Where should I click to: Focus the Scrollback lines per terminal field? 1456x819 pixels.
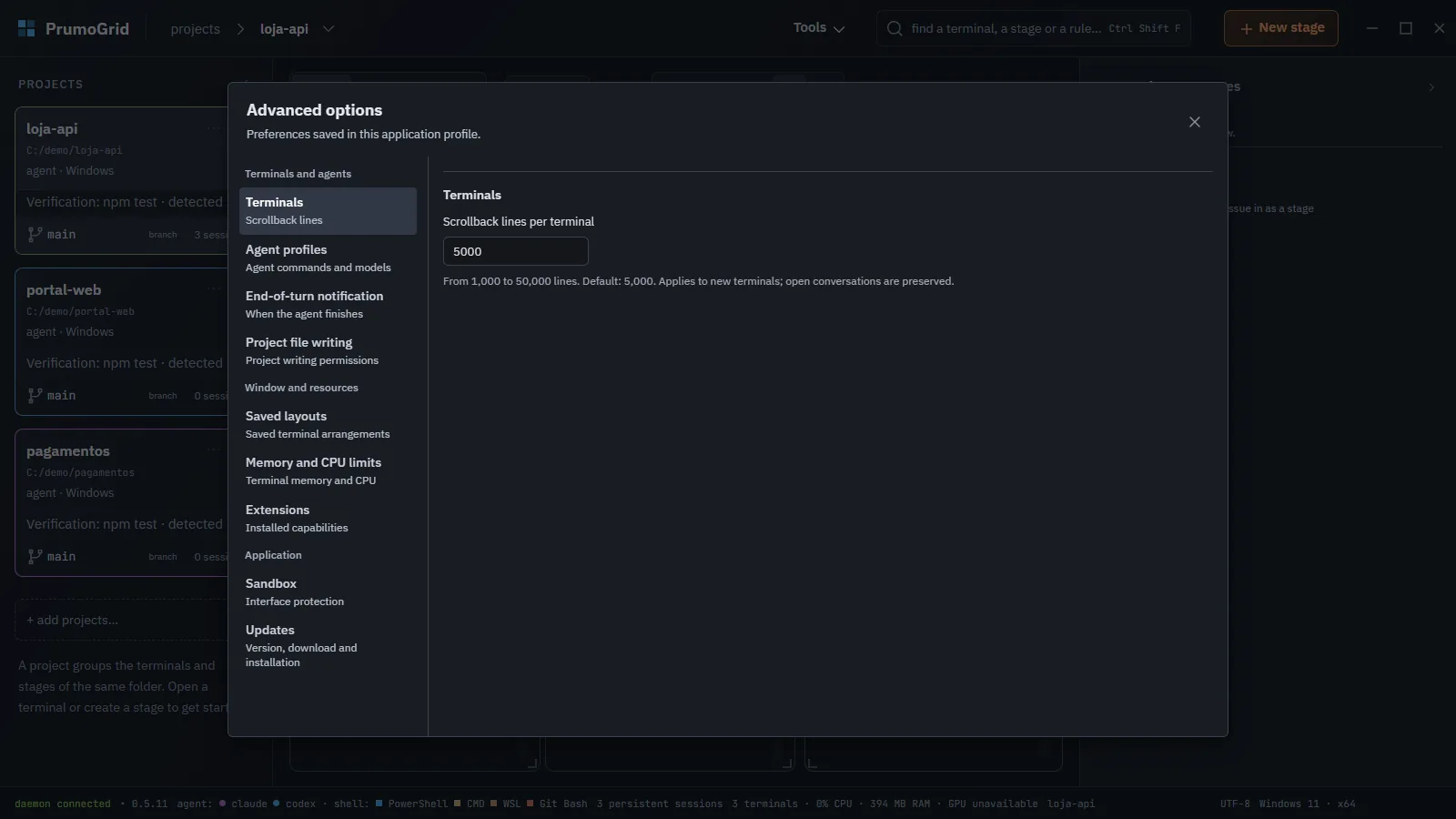(x=516, y=251)
